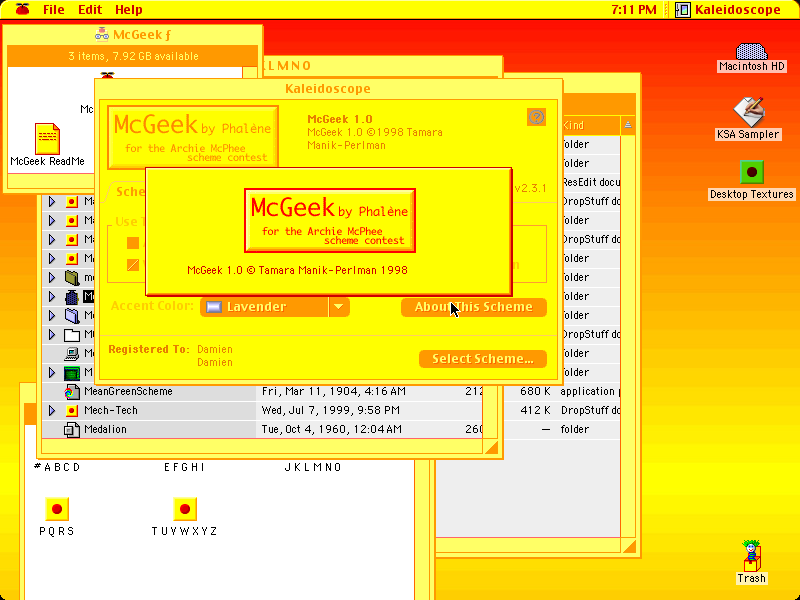Screen dimensions: 800x600
Task: Click the orange McGeek banner in Kaleidoscope window
Action: pyautogui.click(x=193, y=137)
